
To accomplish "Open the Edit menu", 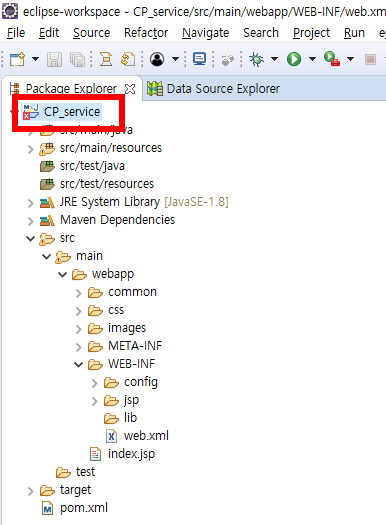I will (49, 33).
